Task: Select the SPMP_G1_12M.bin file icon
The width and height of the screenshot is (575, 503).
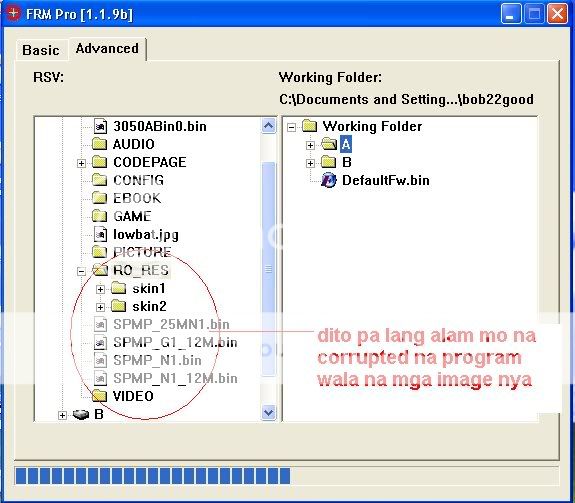Action: point(100,342)
